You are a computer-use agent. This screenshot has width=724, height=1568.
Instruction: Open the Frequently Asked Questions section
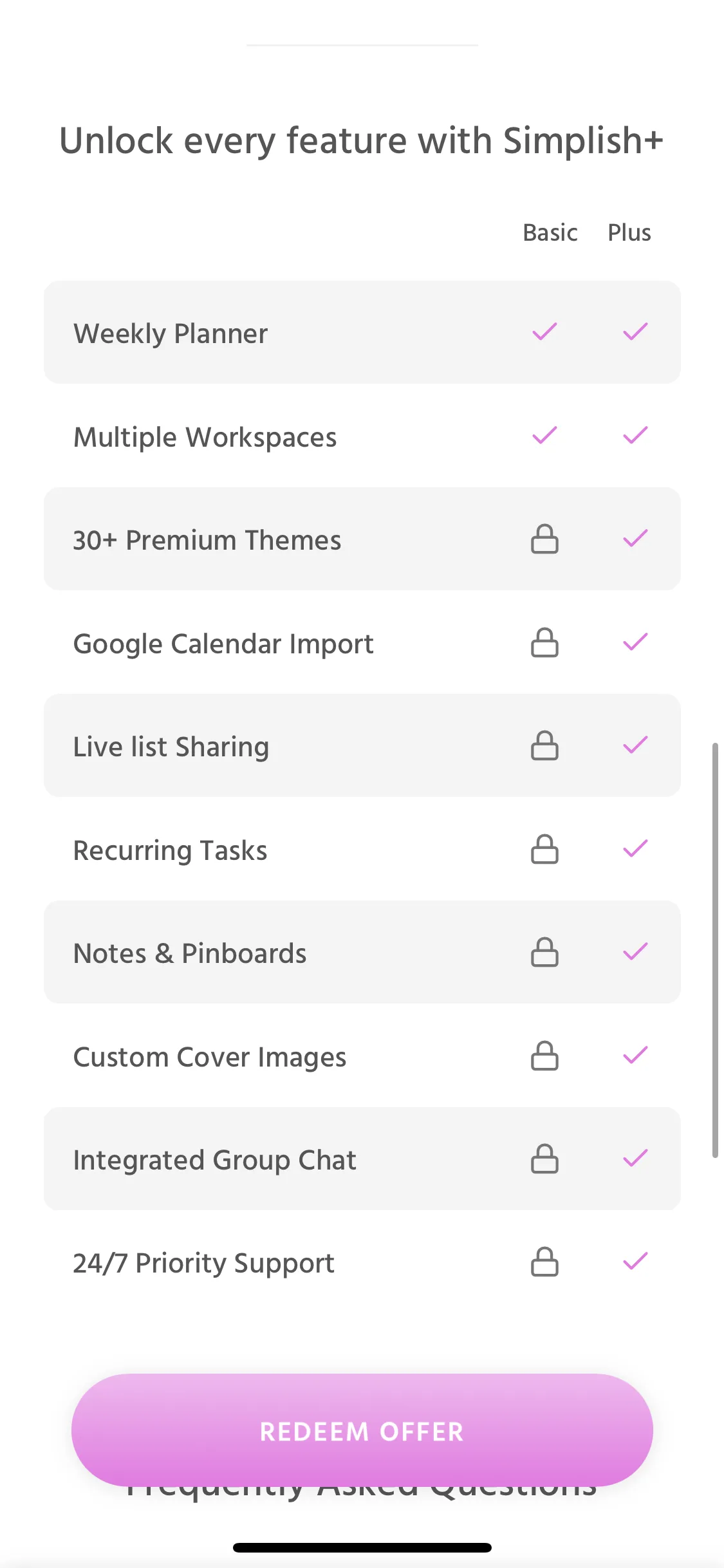click(362, 1493)
